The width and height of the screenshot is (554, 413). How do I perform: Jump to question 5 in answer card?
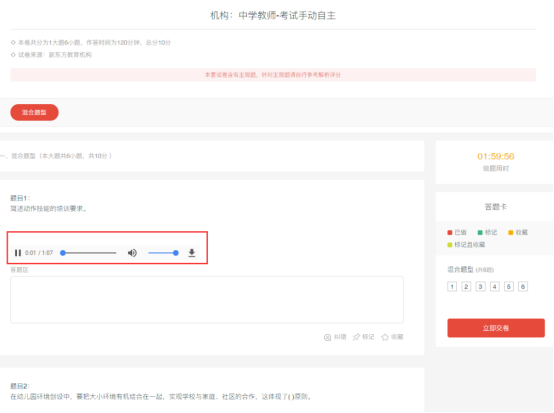point(509,287)
